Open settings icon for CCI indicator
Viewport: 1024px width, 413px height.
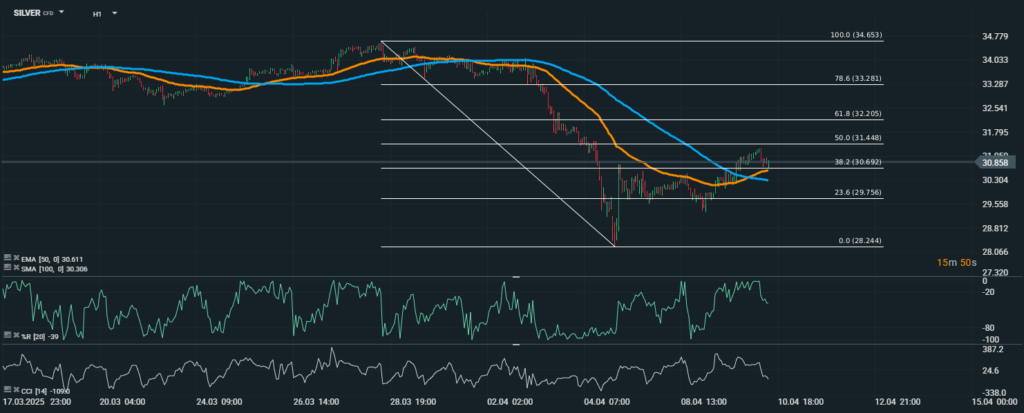coord(6,387)
